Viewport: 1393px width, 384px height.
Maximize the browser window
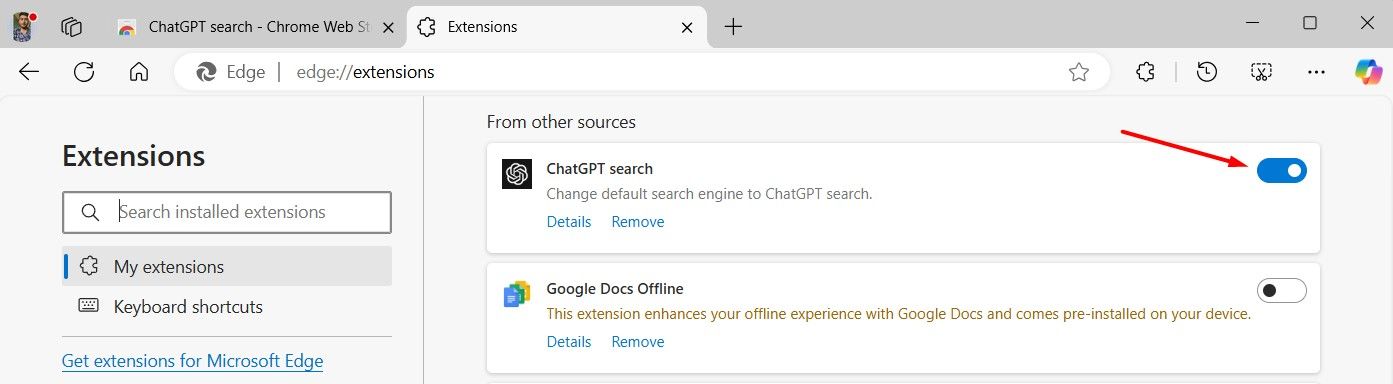coord(1310,23)
